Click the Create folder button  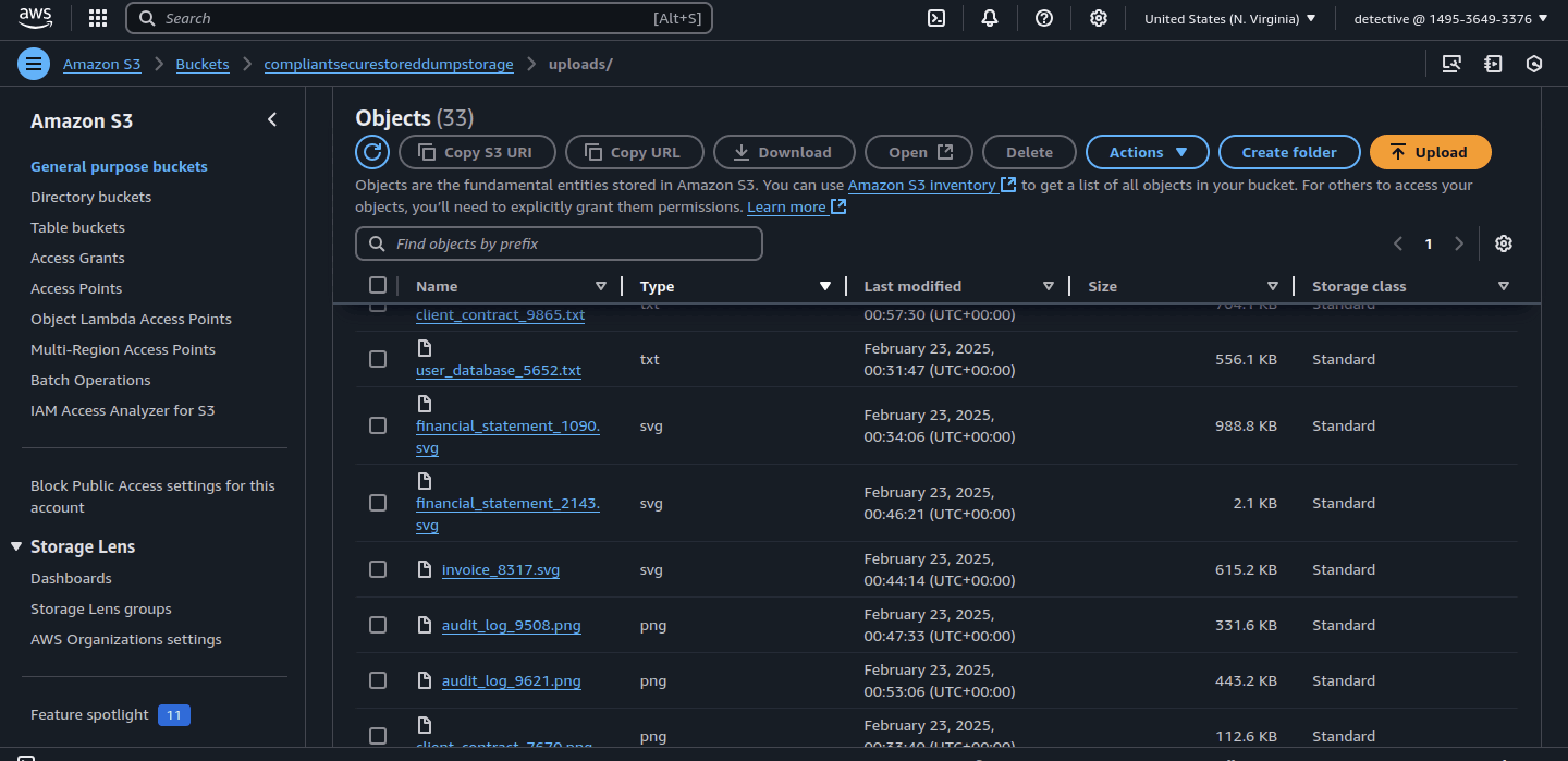(1289, 152)
